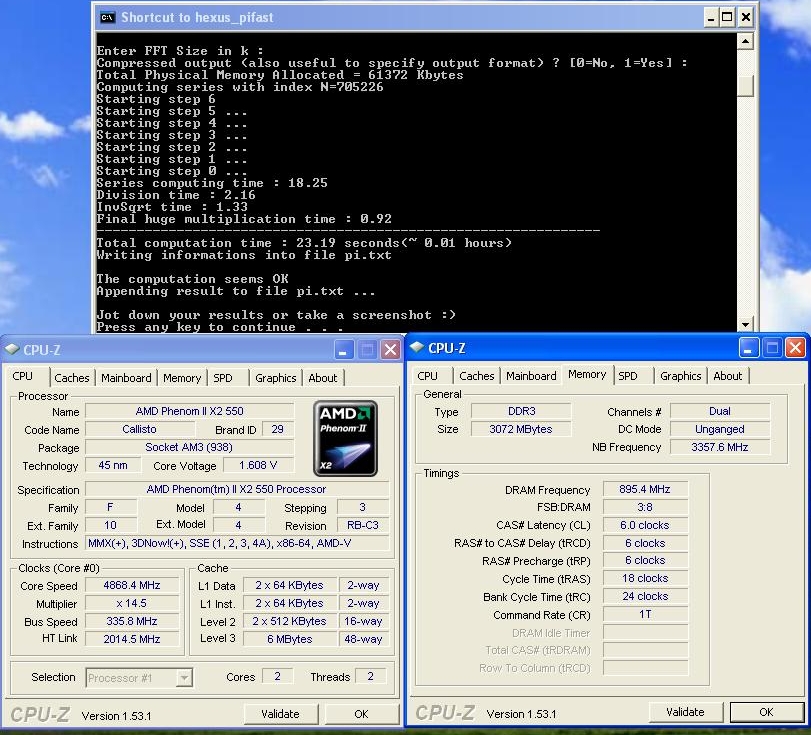The image size is (811, 735).
Task: Select SPD tab in the left CPU-Z window
Action: (x=222, y=378)
